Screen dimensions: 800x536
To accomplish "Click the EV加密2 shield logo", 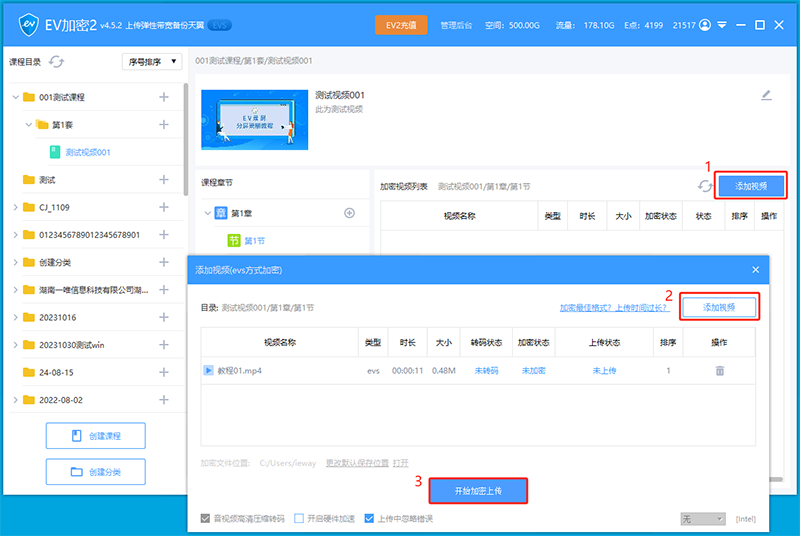I will (29, 24).
